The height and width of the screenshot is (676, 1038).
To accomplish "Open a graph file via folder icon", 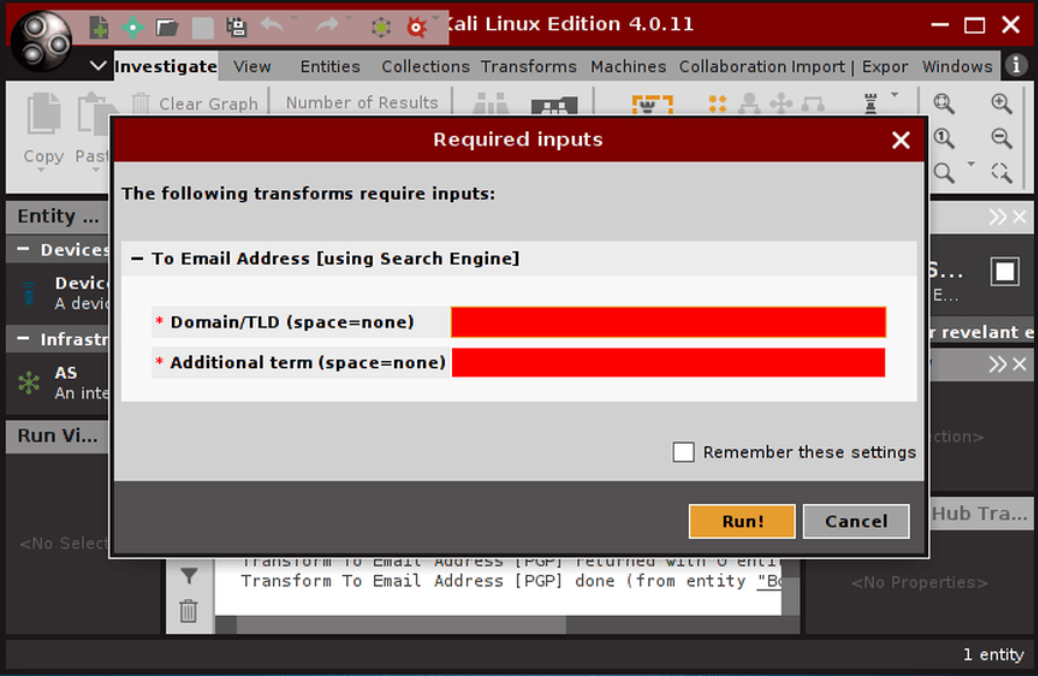I will (167, 27).
